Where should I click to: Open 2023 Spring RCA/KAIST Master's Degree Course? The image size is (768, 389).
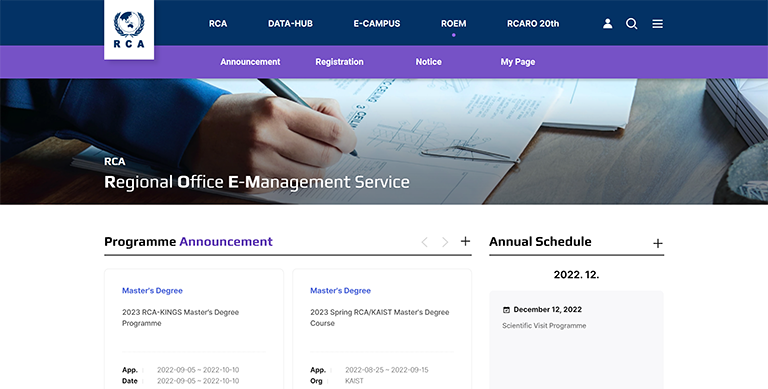(380, 317)
